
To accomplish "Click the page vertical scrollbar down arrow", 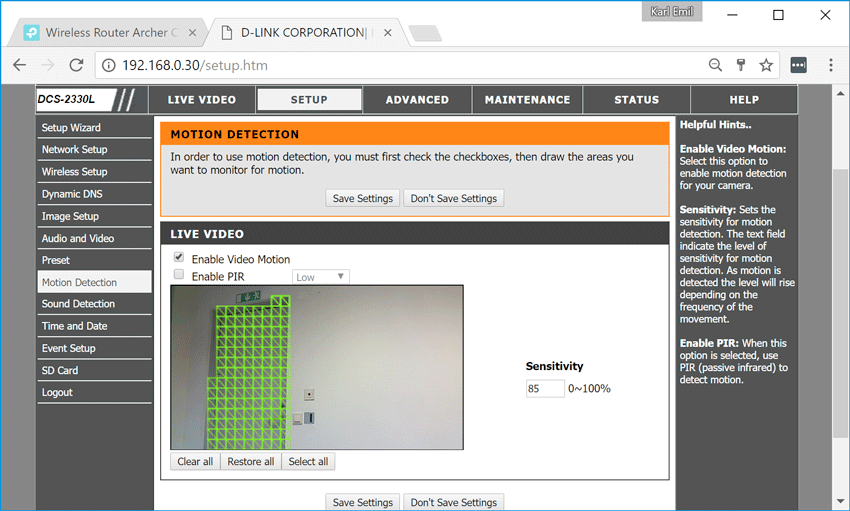I will click(x=840, y=502).
